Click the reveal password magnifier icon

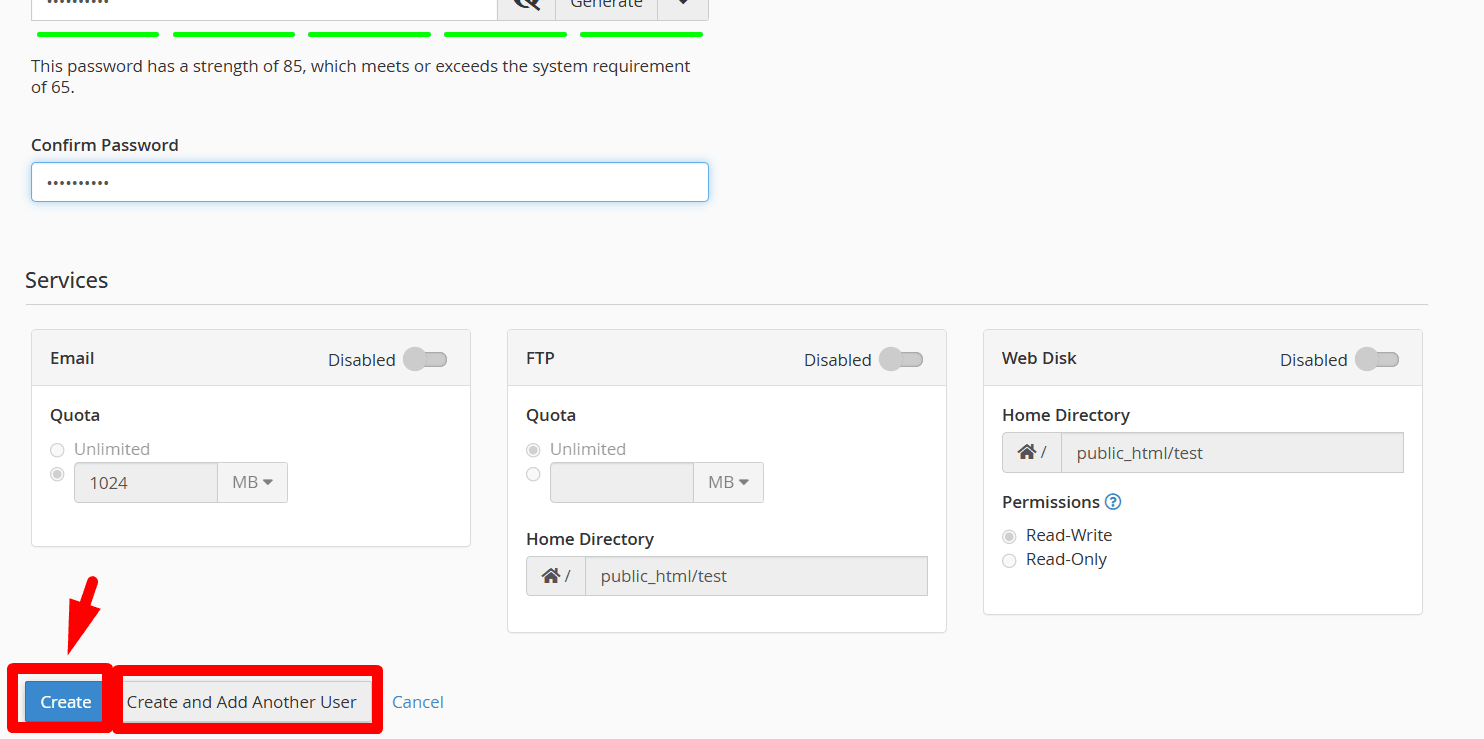(x=527, y=6)
